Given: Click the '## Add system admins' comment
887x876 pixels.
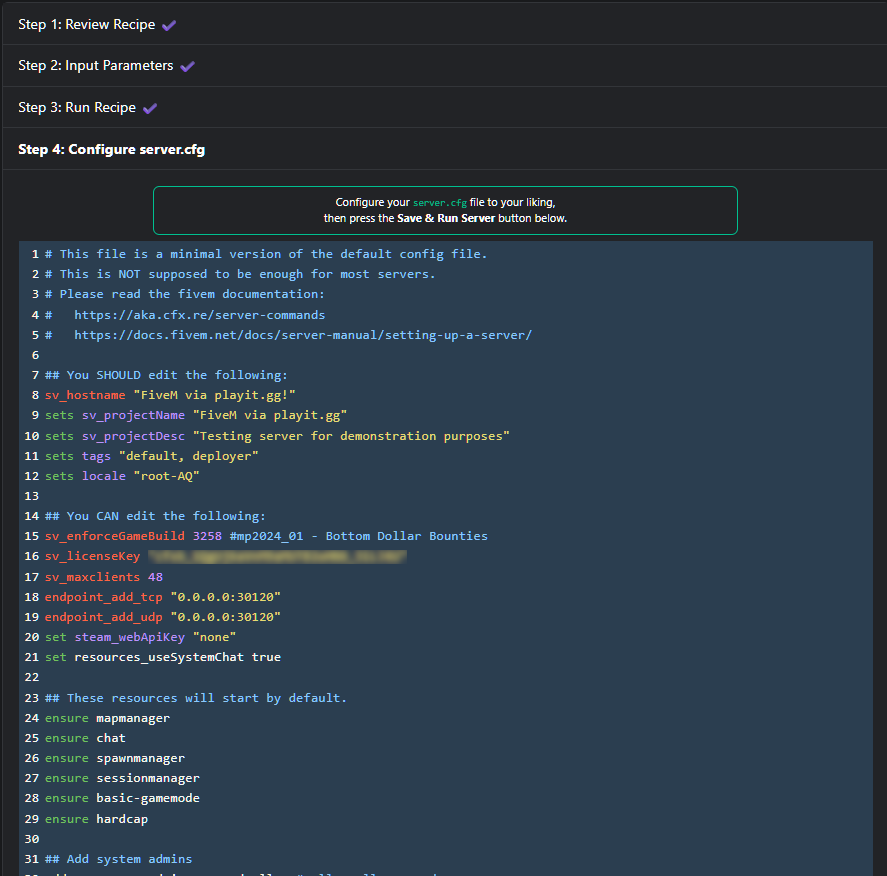Looking at the screenshot, I should tap(119, 859).
